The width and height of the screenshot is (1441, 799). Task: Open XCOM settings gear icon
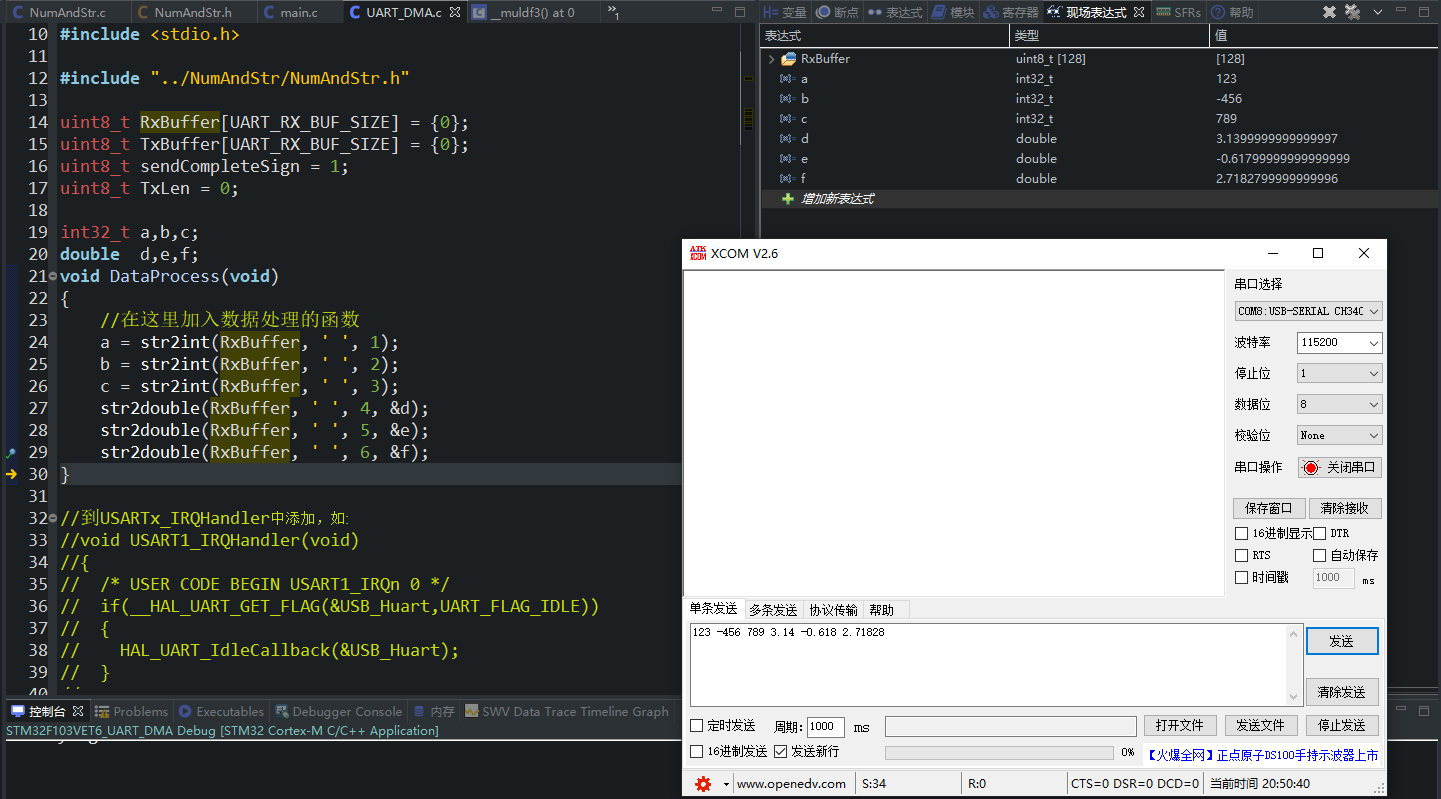[703, 784]
